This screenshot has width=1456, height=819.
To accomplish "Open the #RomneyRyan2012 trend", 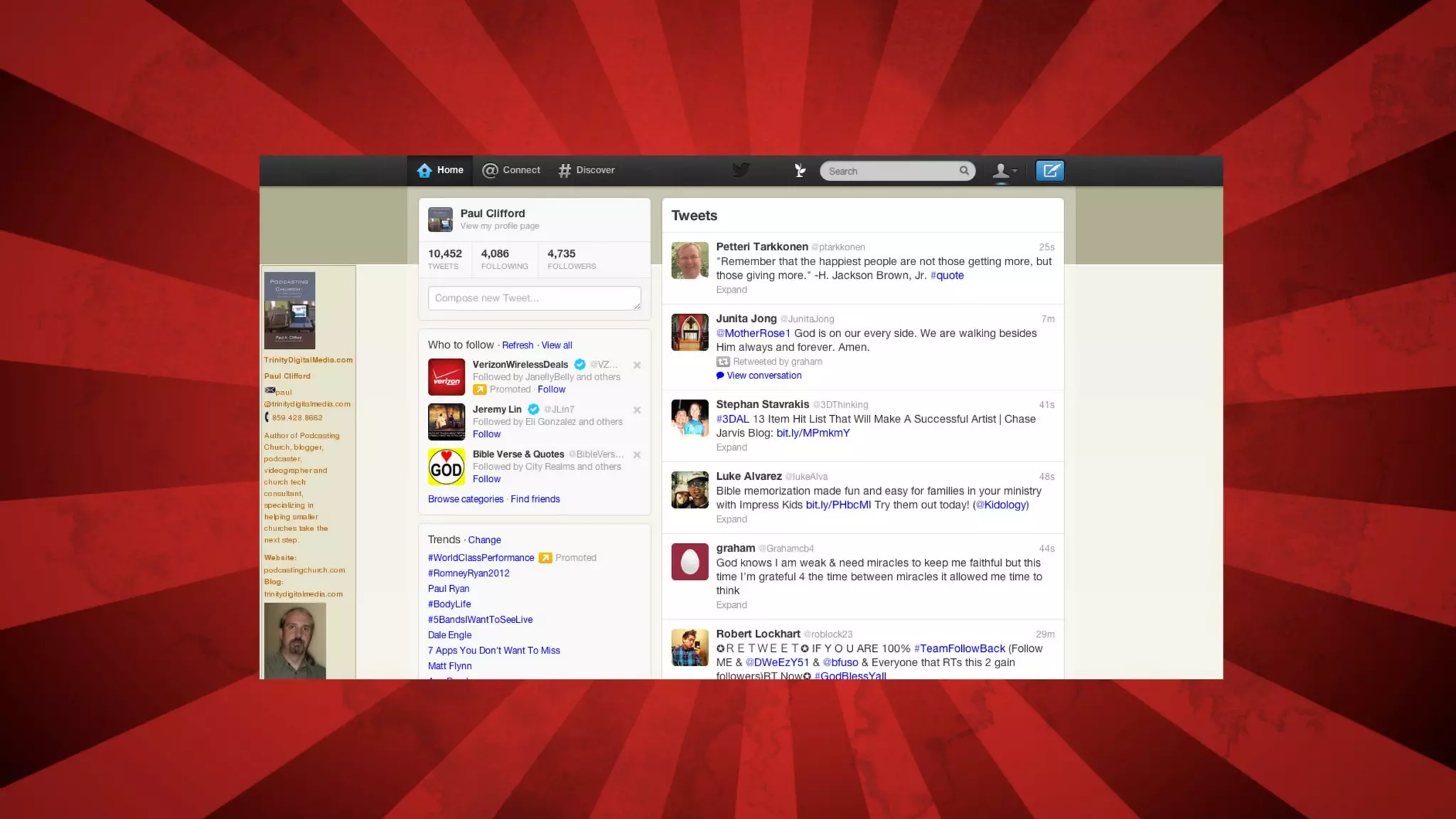I will pos(469,574).
